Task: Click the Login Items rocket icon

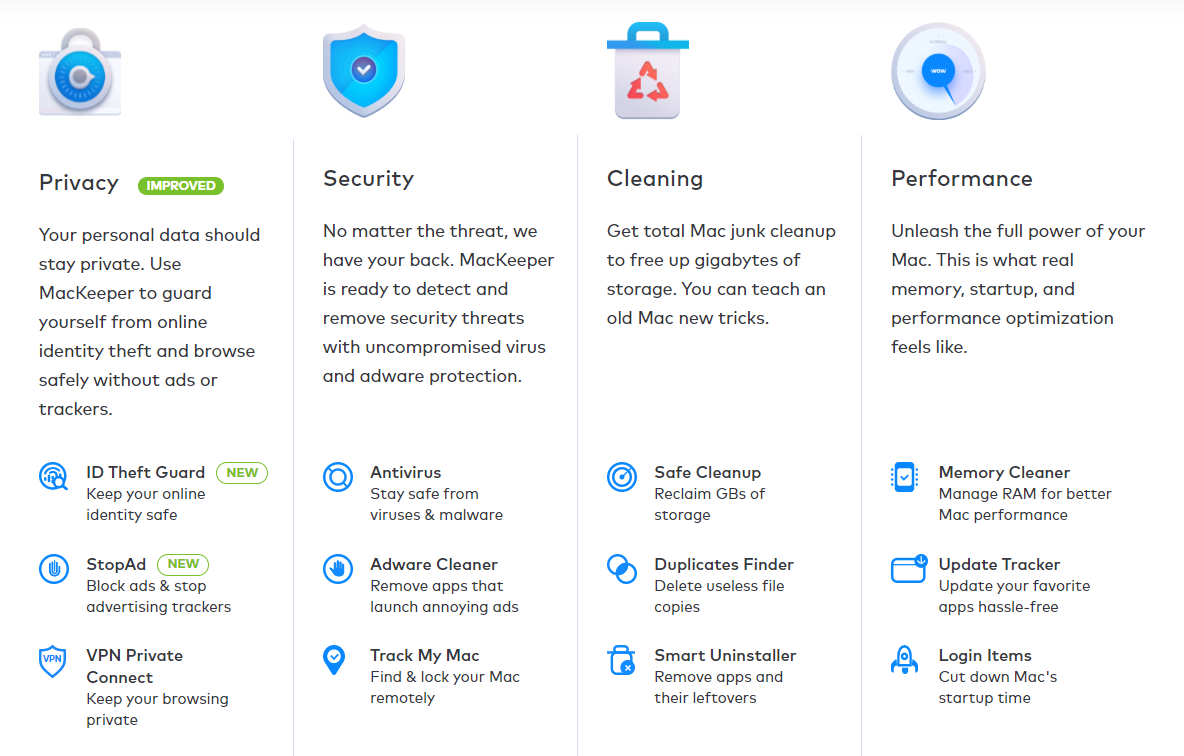Action: point(904,659)
